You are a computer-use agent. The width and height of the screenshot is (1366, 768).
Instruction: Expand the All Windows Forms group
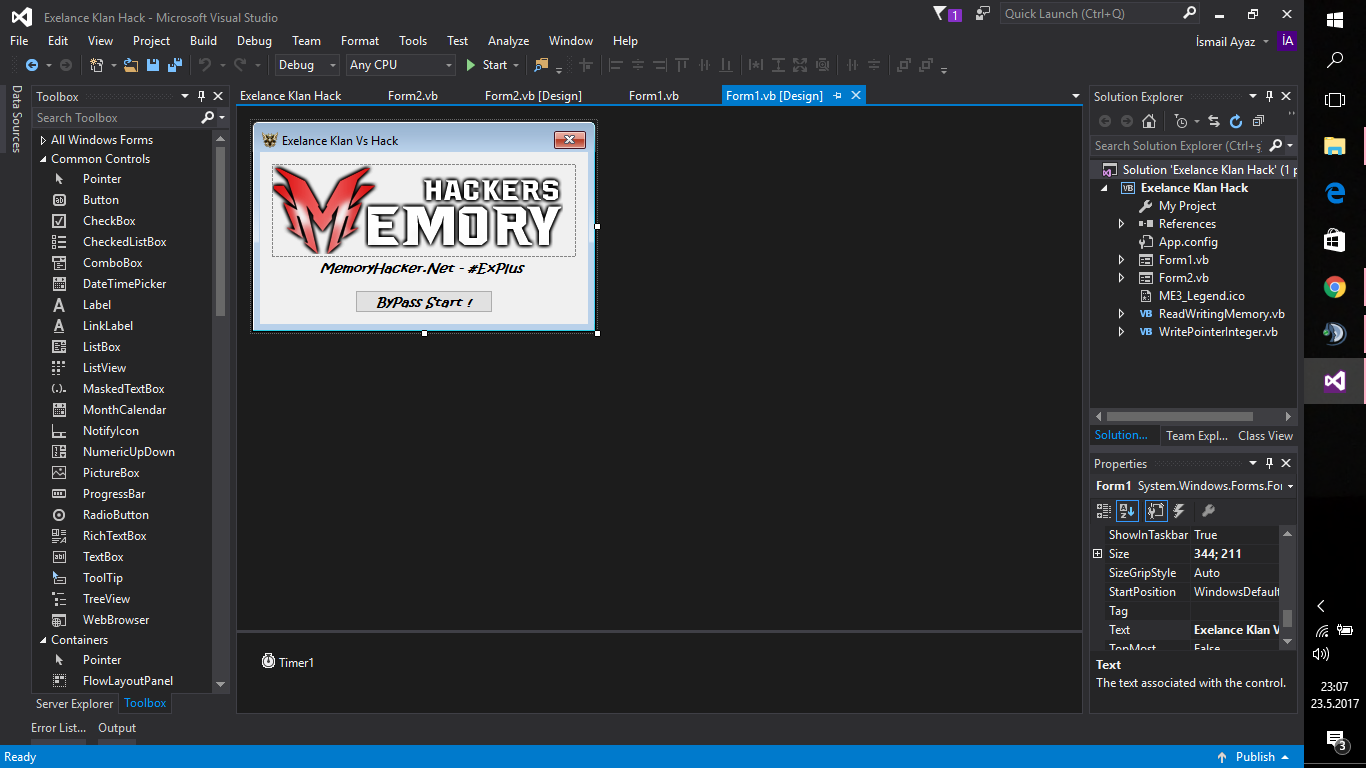pos(43,140)
